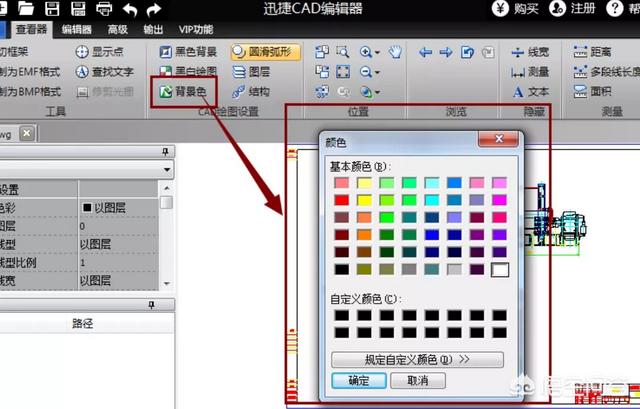Pick the pure yellow basic color swatch
The height and width of the screenshot is (409, 640).
point(364,200)
